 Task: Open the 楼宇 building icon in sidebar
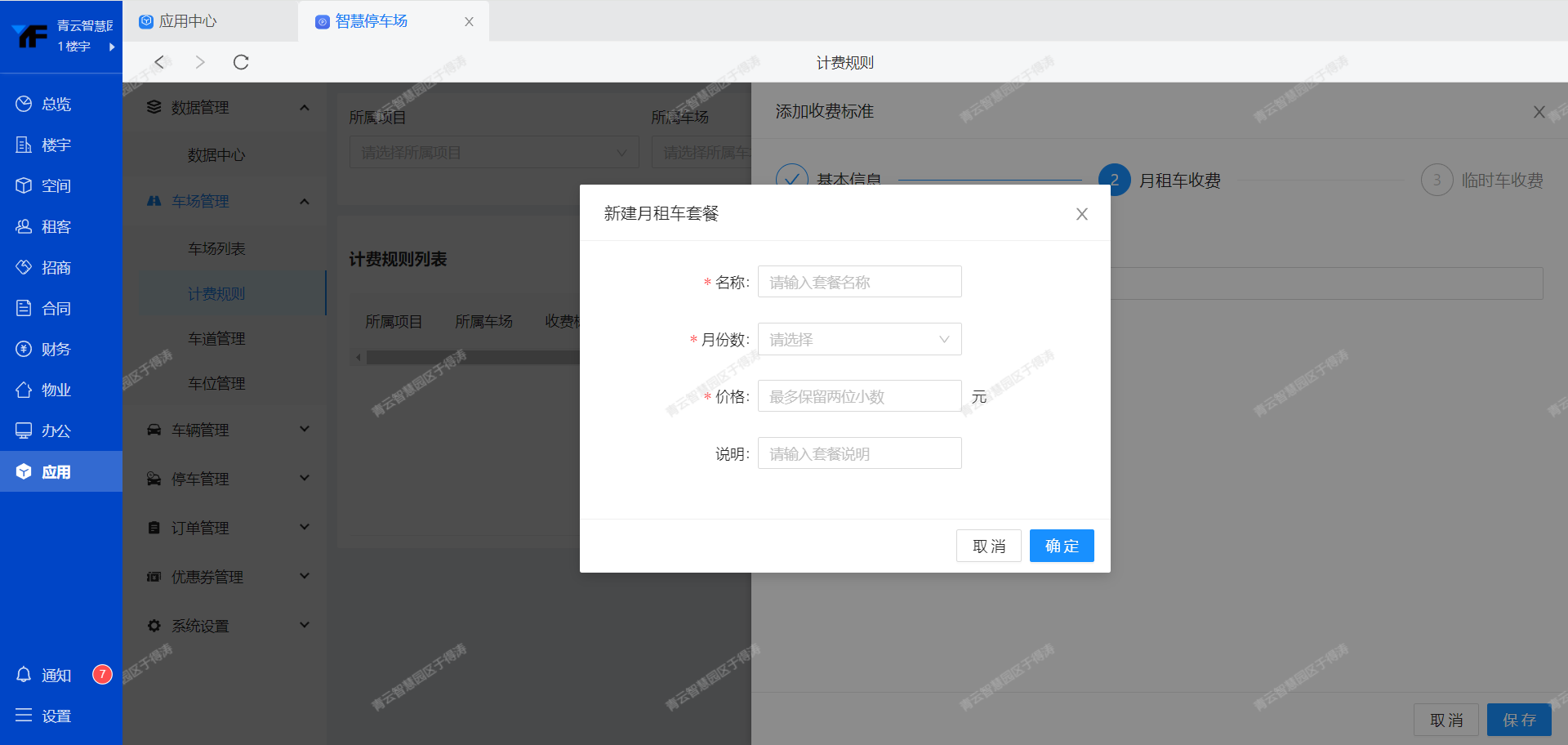tap(24, 145)
